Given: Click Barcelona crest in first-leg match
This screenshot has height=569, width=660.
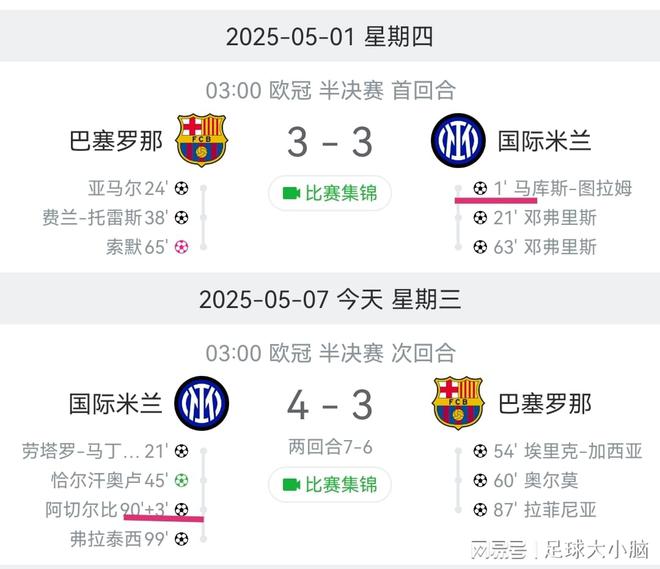Looking at the screenshot, I should tap(202, 140).
